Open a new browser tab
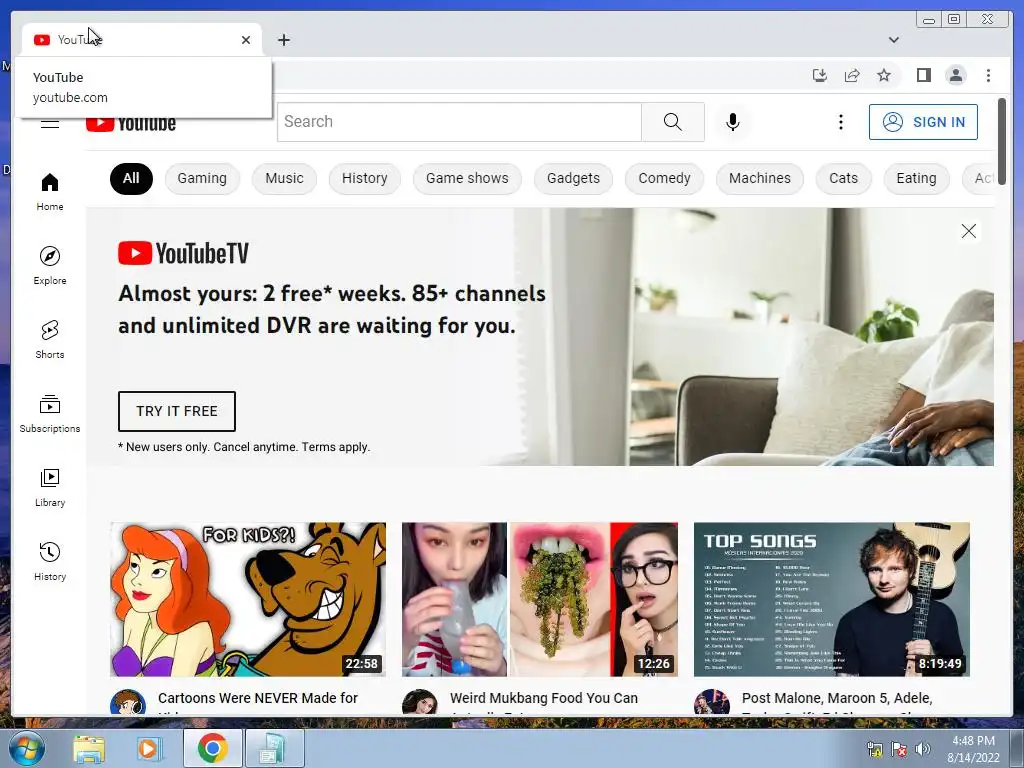The height and width of the screenshot is (768, 1024). pos(283,40)
